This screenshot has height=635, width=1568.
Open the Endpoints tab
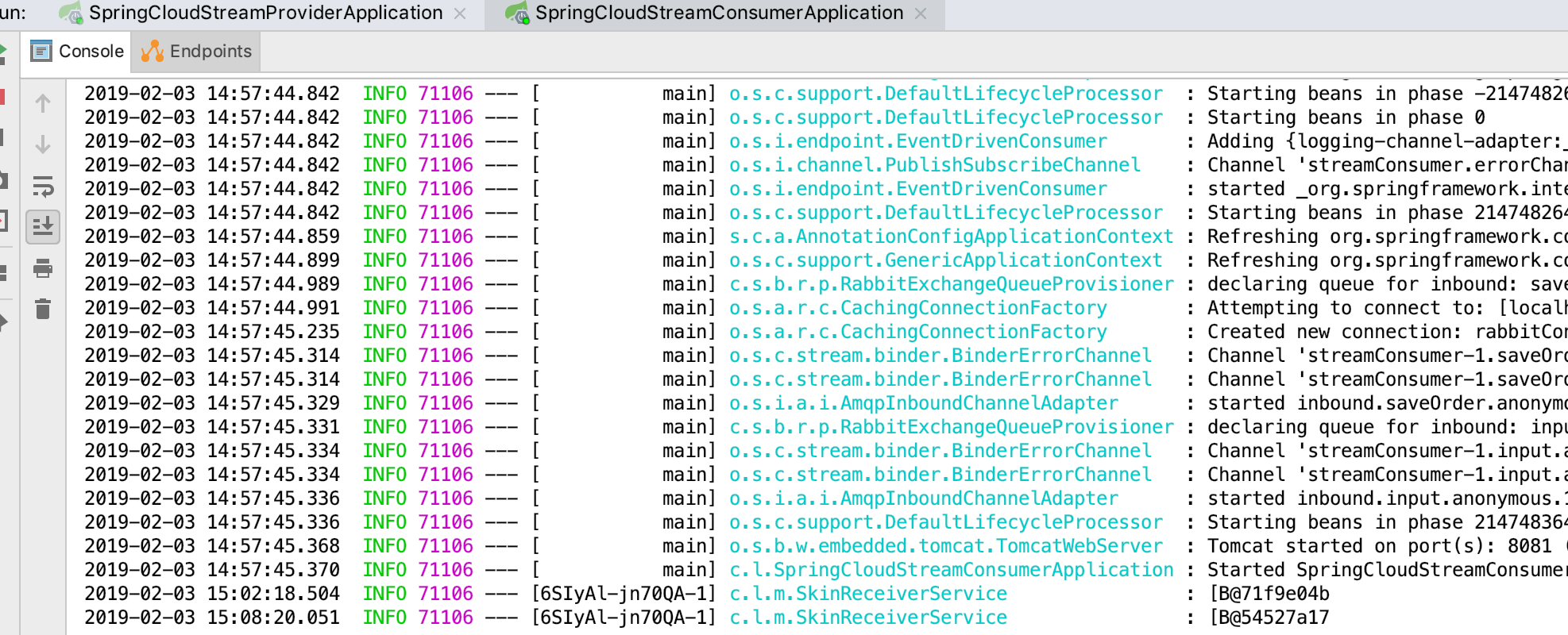tap(196, 52)
